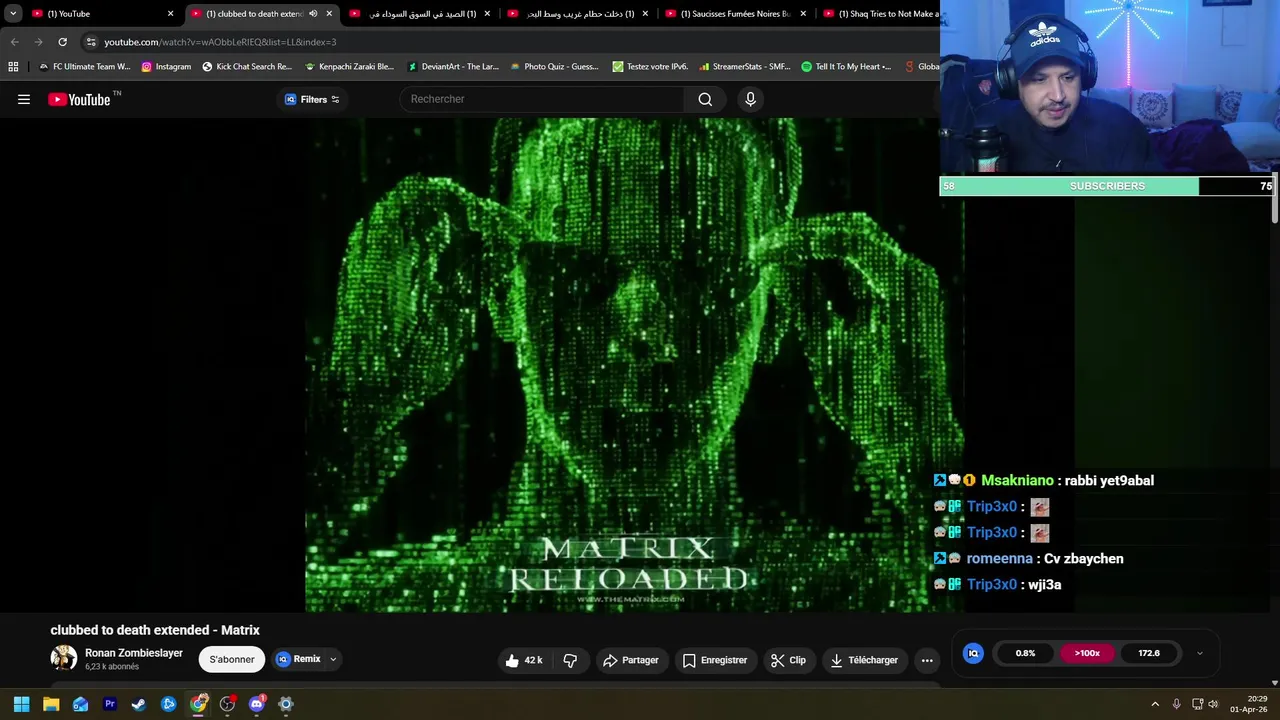1280x720 pixels.
Task: Open 'StreamerStats - SMF...' bookmark
Action: coord(745,67)
